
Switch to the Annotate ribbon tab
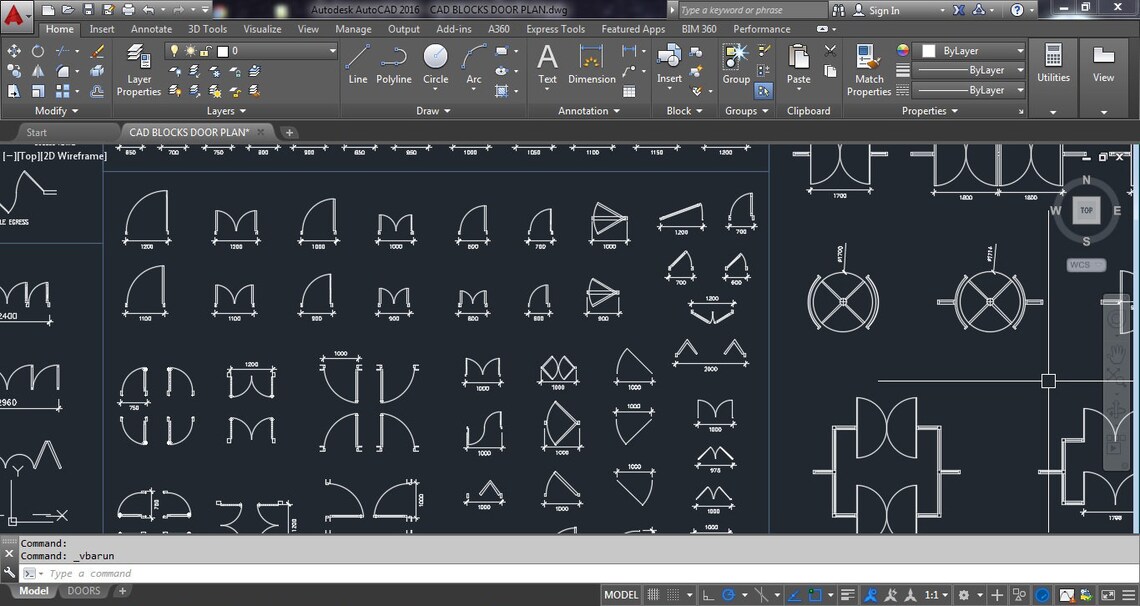coord(151,29)
